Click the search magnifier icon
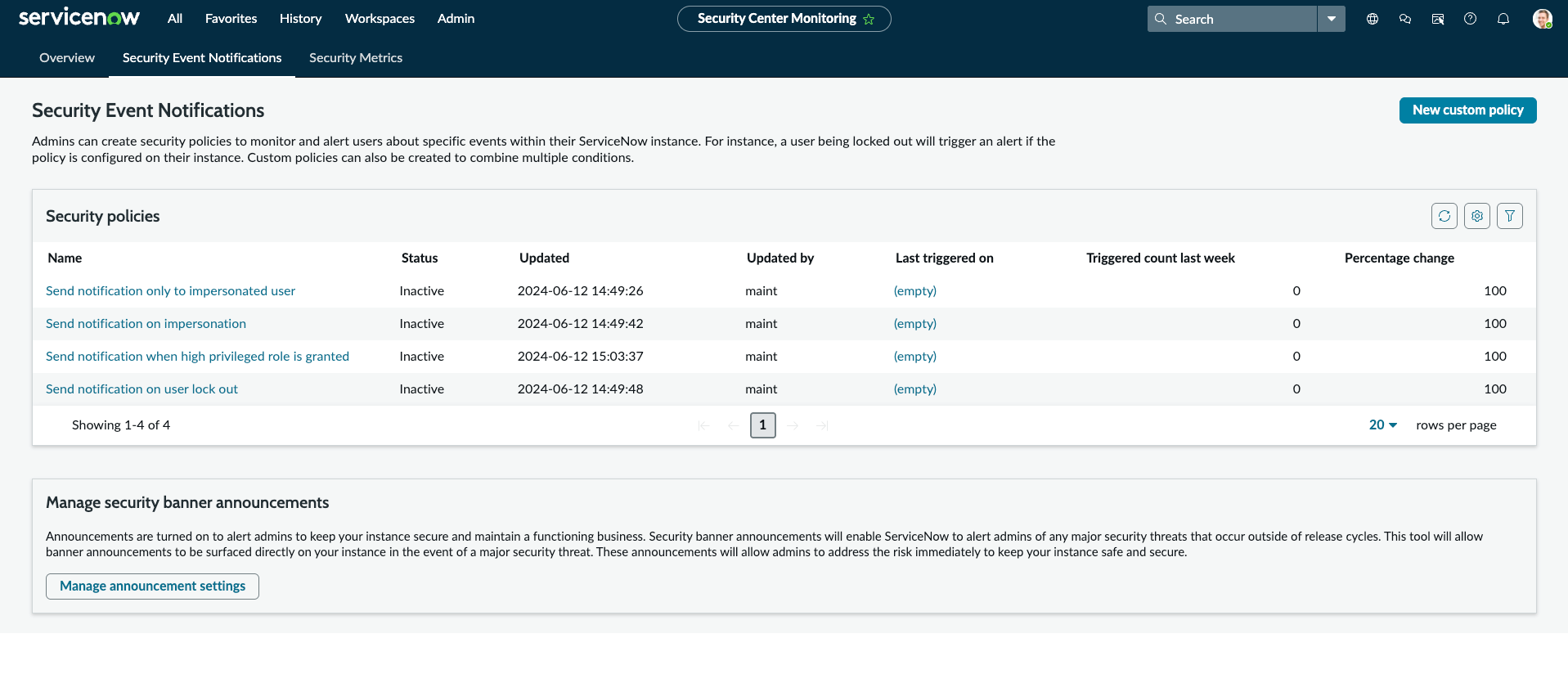This screenshot has width=1568, height=692. point(1161,19)
